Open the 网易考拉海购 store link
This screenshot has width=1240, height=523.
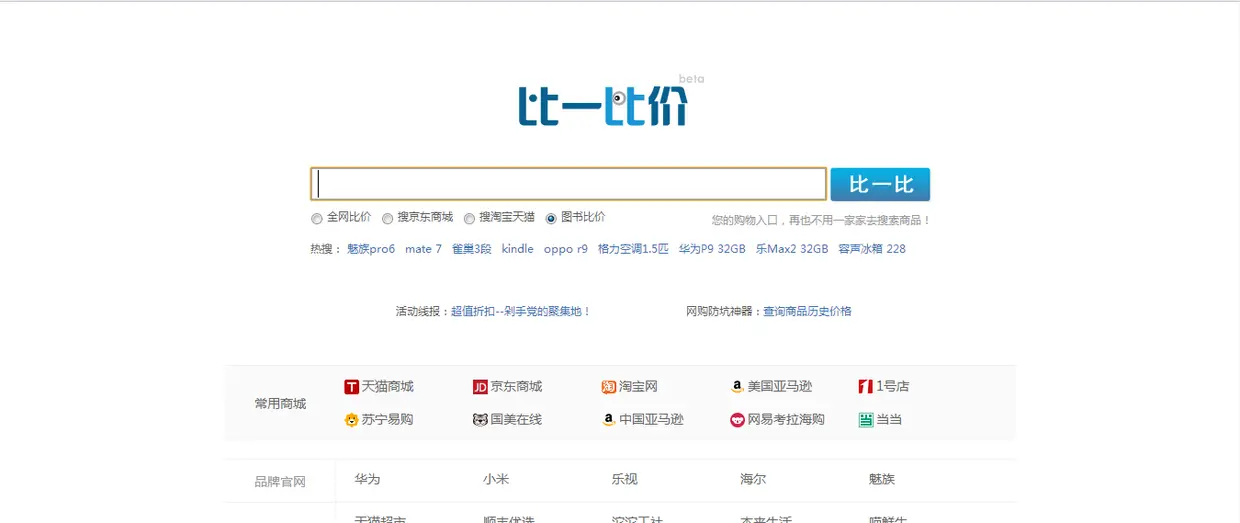tap(786, 420)
